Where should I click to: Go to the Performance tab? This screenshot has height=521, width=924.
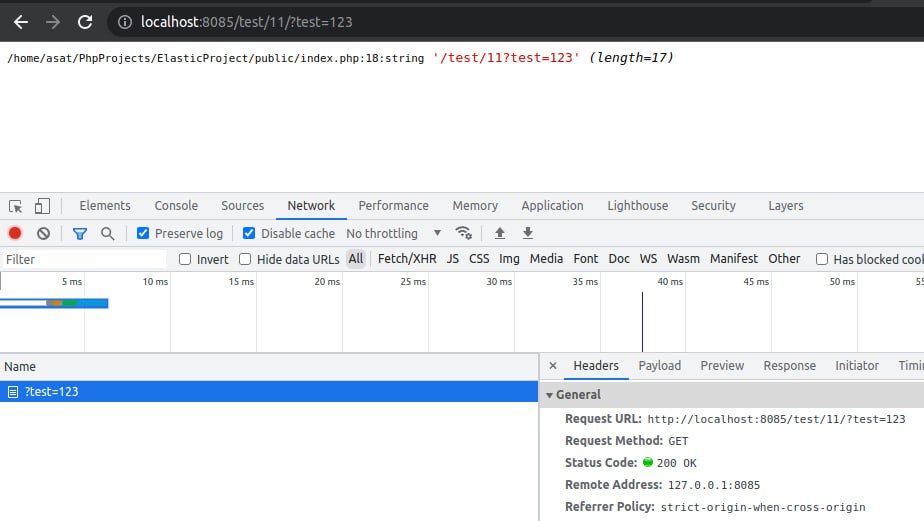click(394, 206)
